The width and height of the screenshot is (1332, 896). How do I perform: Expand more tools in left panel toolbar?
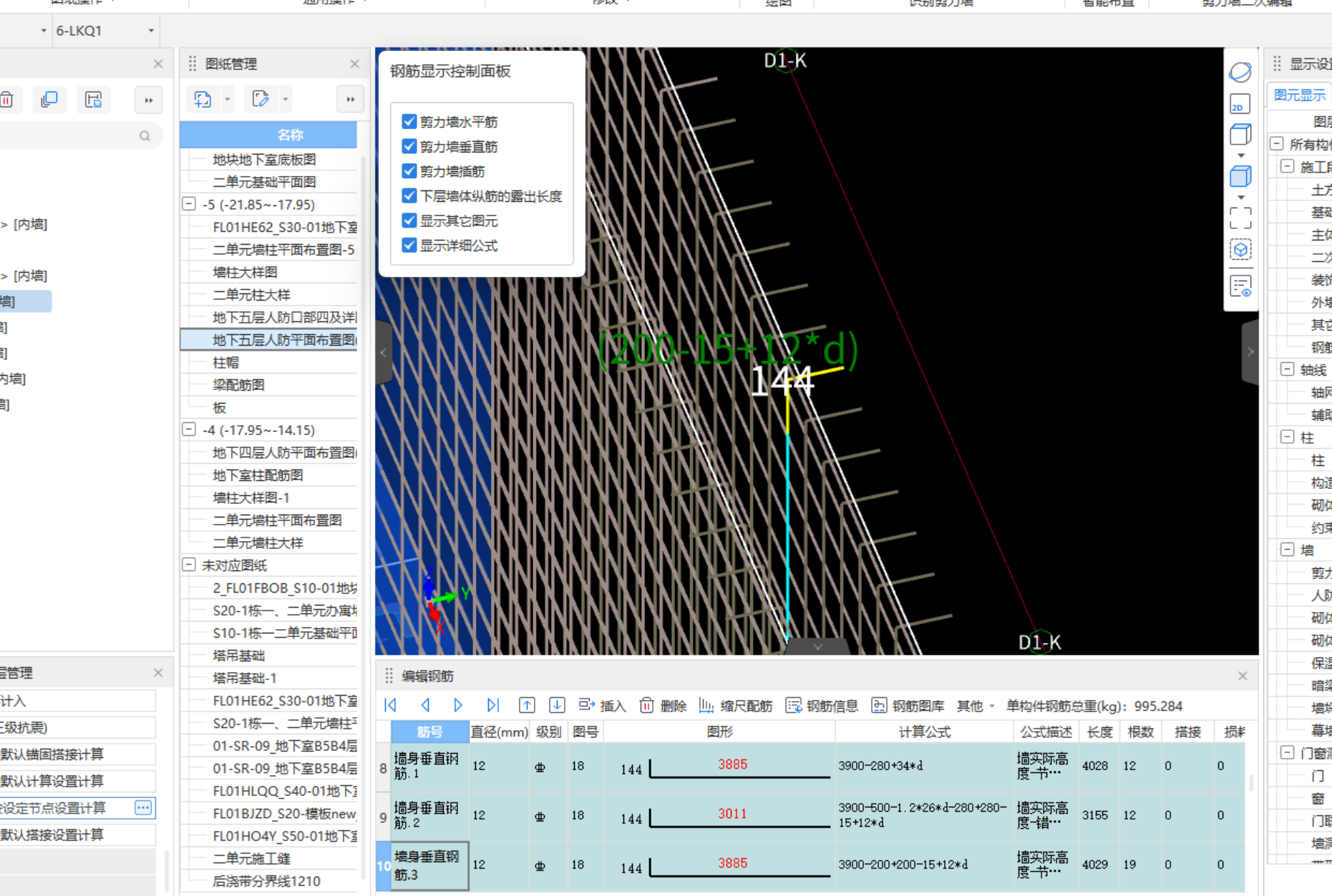coord(149,100)
